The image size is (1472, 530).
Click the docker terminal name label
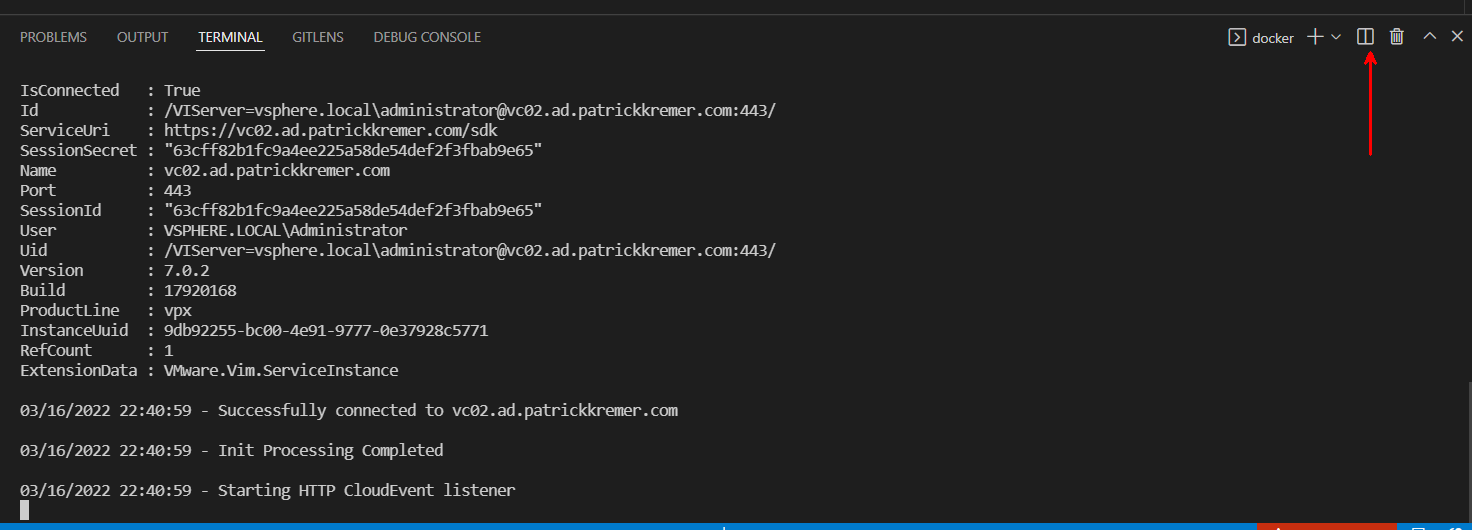click(1273, 38)
